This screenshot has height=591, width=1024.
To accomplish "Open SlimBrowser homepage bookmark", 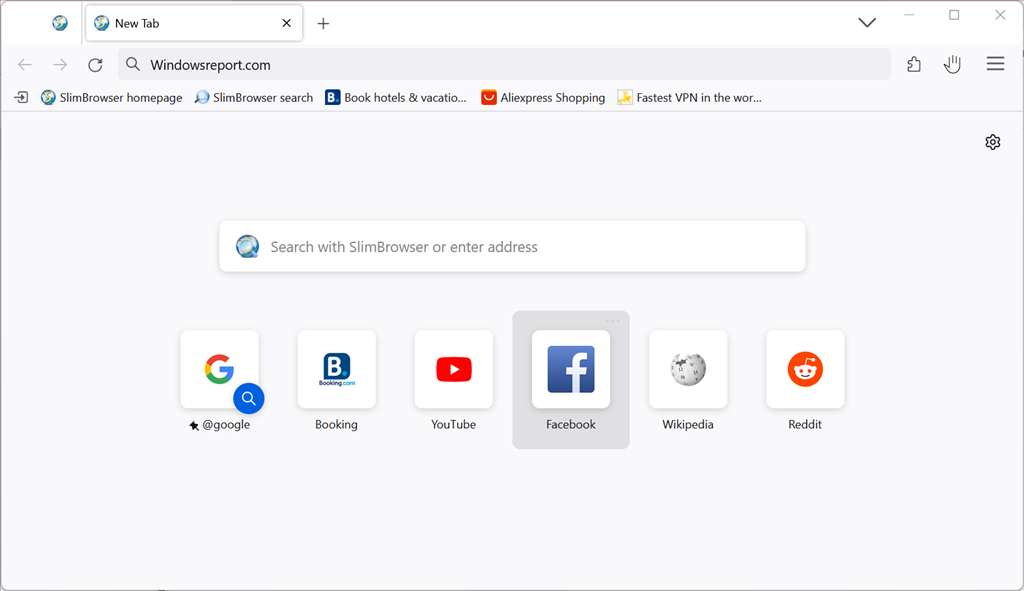I will (112, 97).
